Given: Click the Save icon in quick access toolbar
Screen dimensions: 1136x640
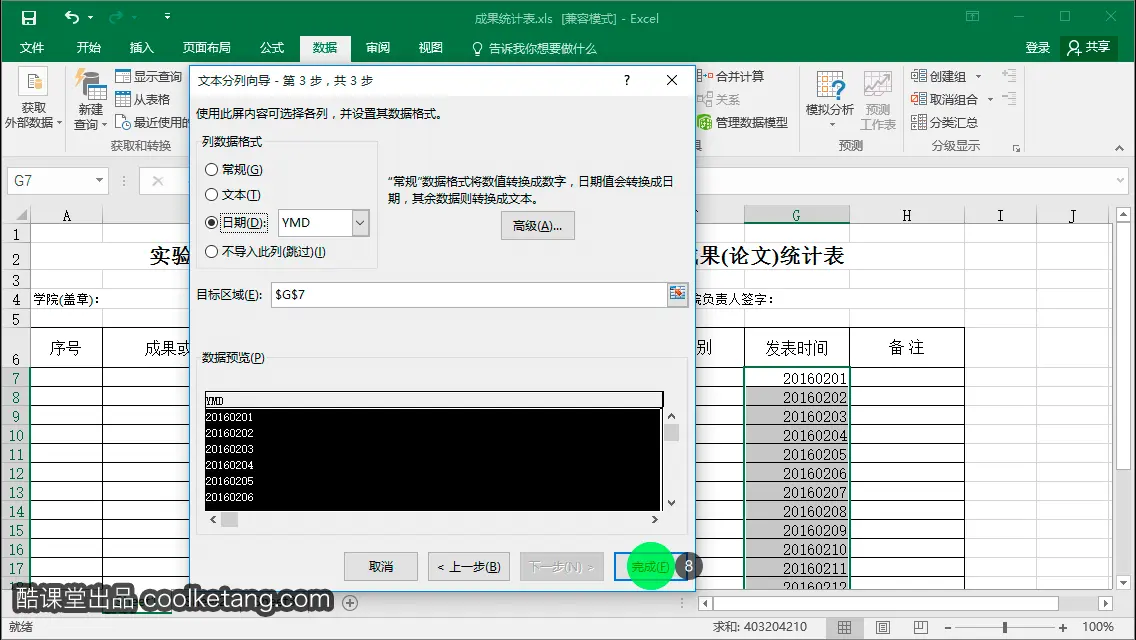Looking at the screenshot, I should 28,17.
